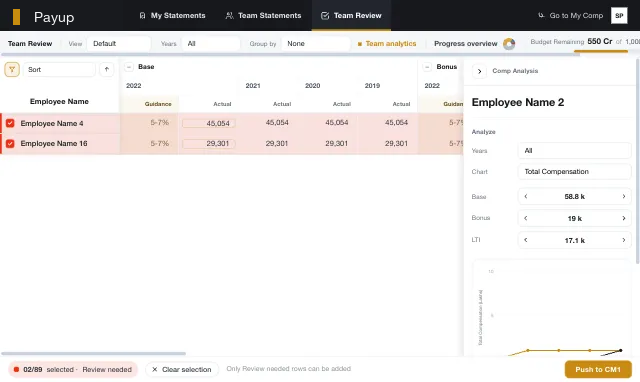The height and width of the screenshot is (382, 640).
Task: Click the Clear selection button
Action: pos(182,369)
